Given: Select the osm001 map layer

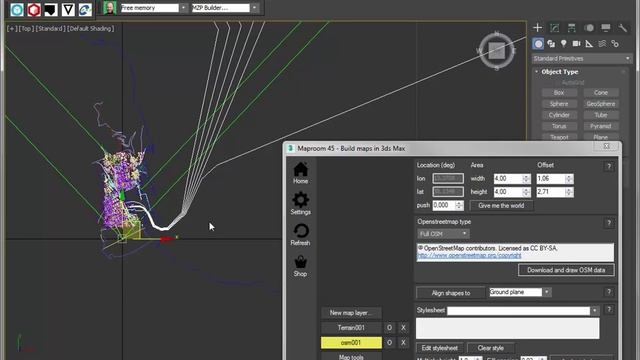Looking at the screenshot, I should (x=351, y=343).
